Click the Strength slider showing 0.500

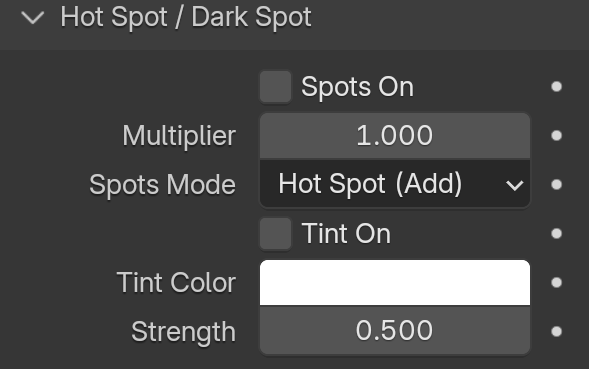tap(395, 331)
